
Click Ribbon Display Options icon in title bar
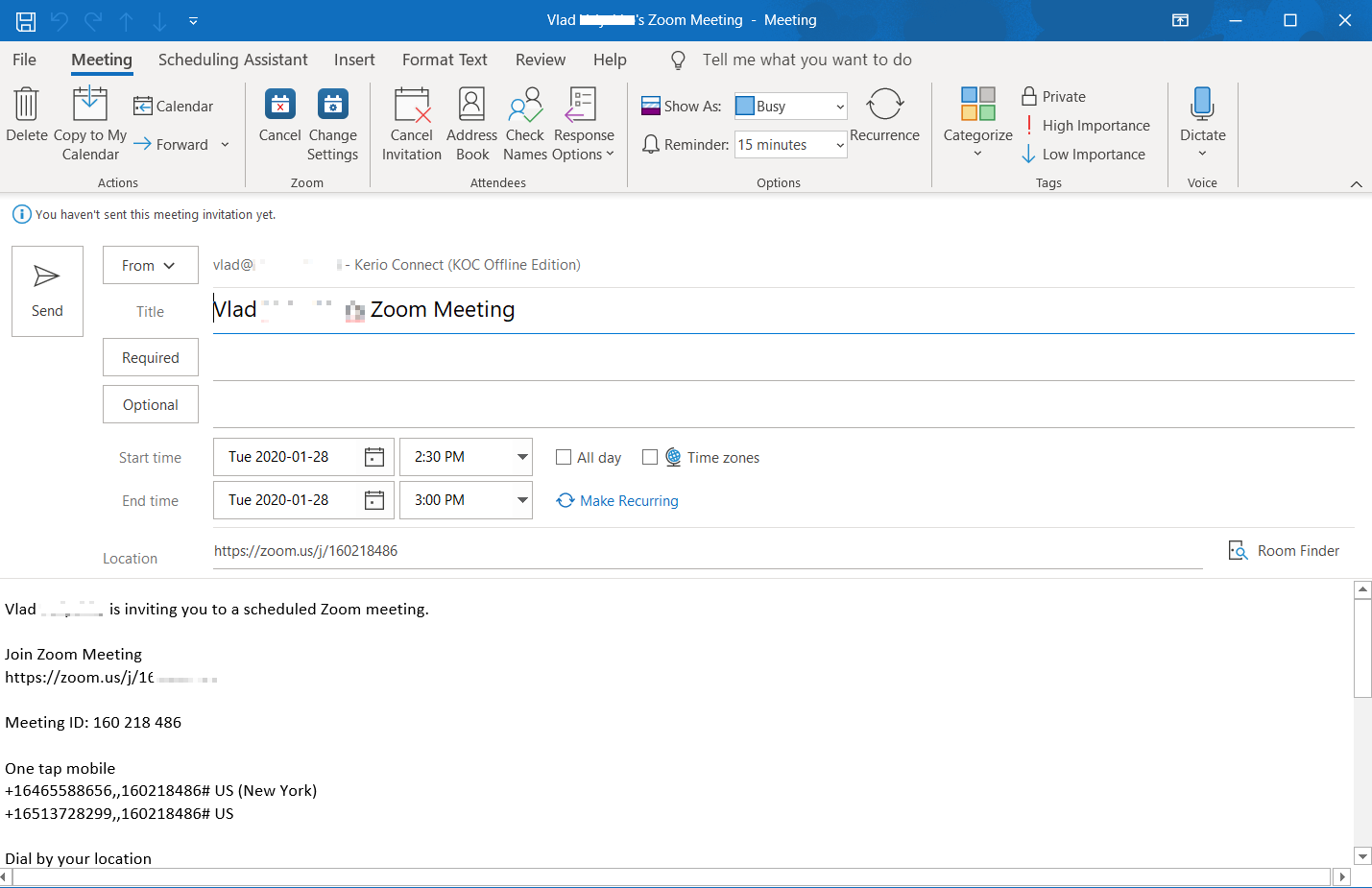pyautogui.click(x=1180, y=20)
